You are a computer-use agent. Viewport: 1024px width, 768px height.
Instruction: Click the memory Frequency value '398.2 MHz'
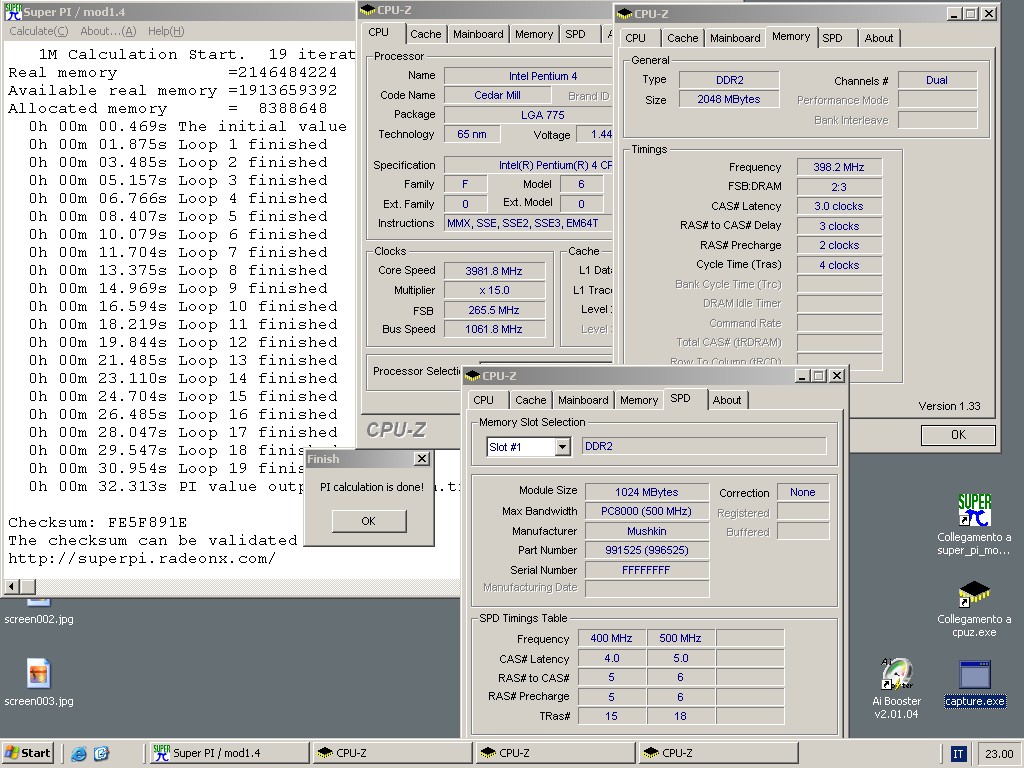839,167
